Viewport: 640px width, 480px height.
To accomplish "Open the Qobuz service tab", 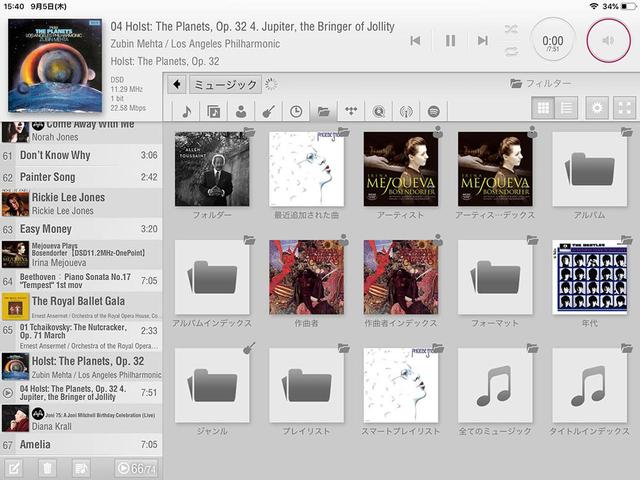I will [379, 111].
